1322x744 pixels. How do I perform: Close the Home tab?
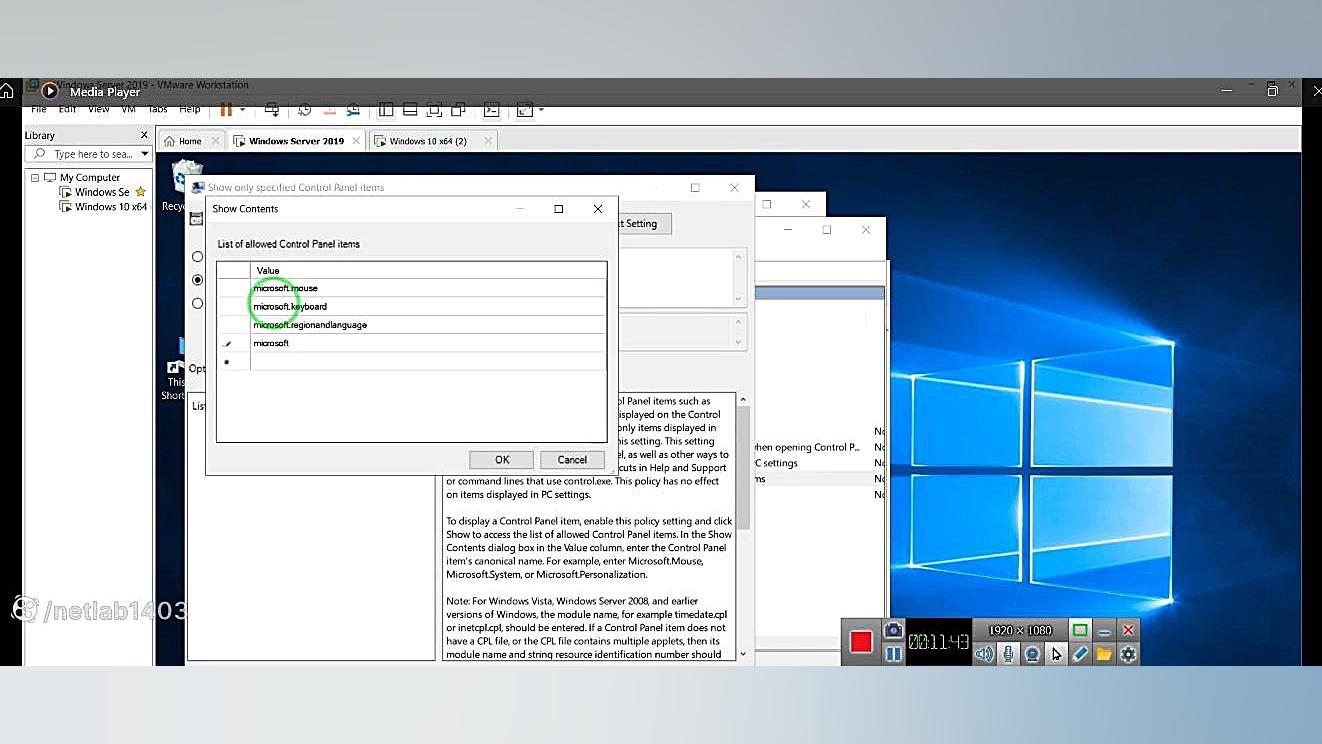pyautogui.click(x=215, y=141)
